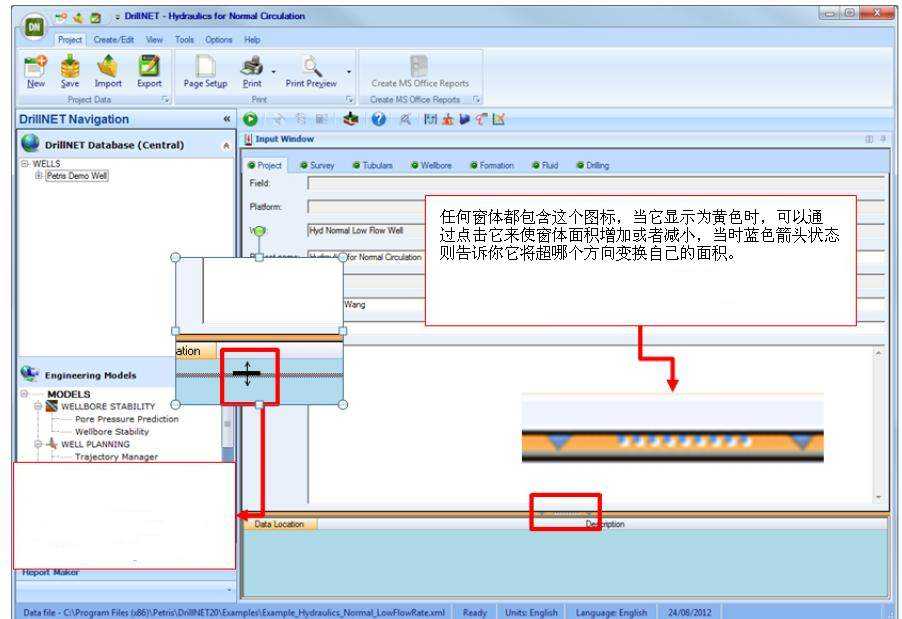902x619 pixels.
Task: Click the Units: English status entry
Action: point(531,612)
